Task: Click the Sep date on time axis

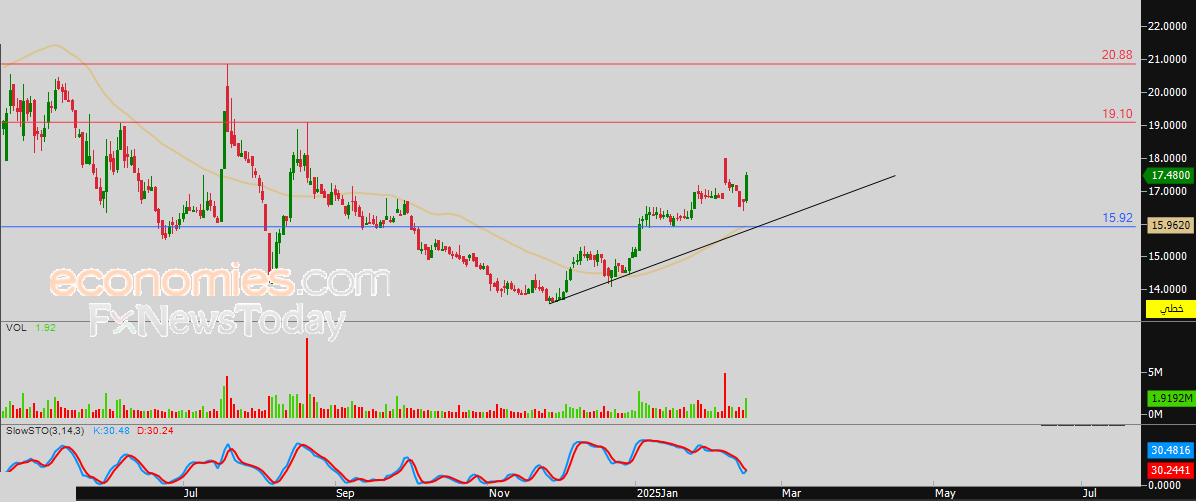Action: click(x=346, y=494)
